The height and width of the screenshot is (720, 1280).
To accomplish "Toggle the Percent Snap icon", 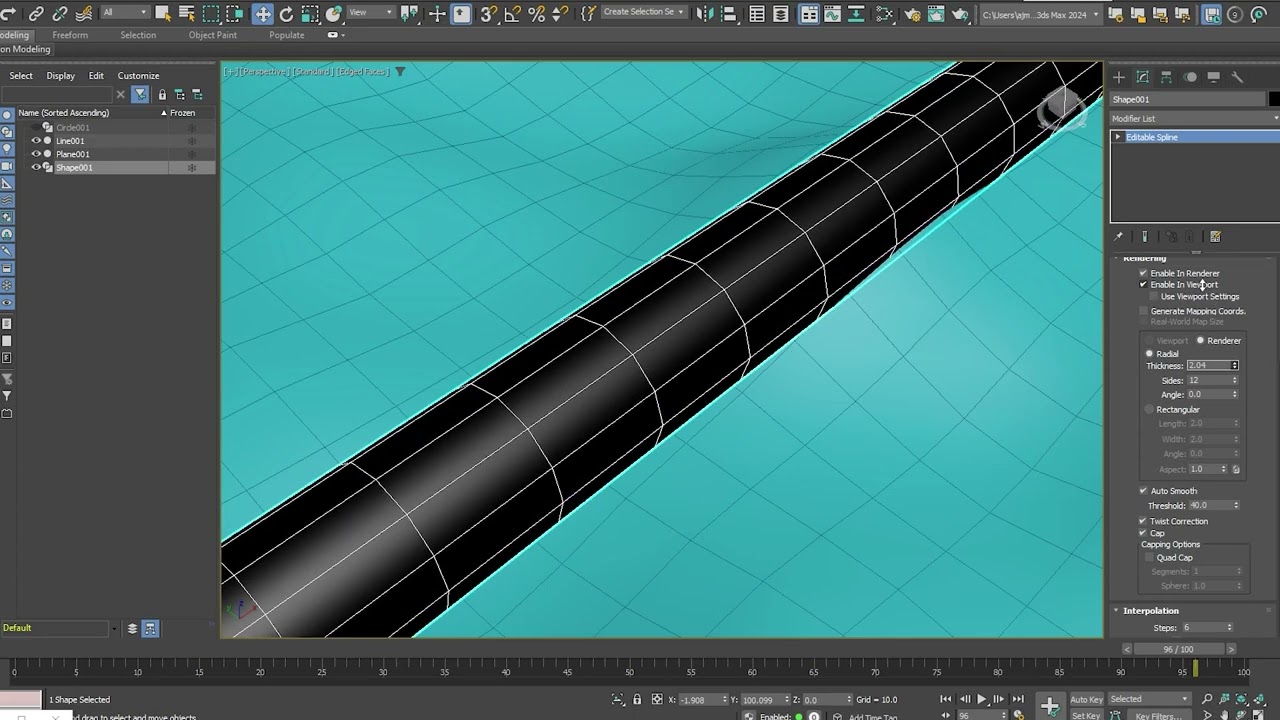I will click(x=537, y=14).
